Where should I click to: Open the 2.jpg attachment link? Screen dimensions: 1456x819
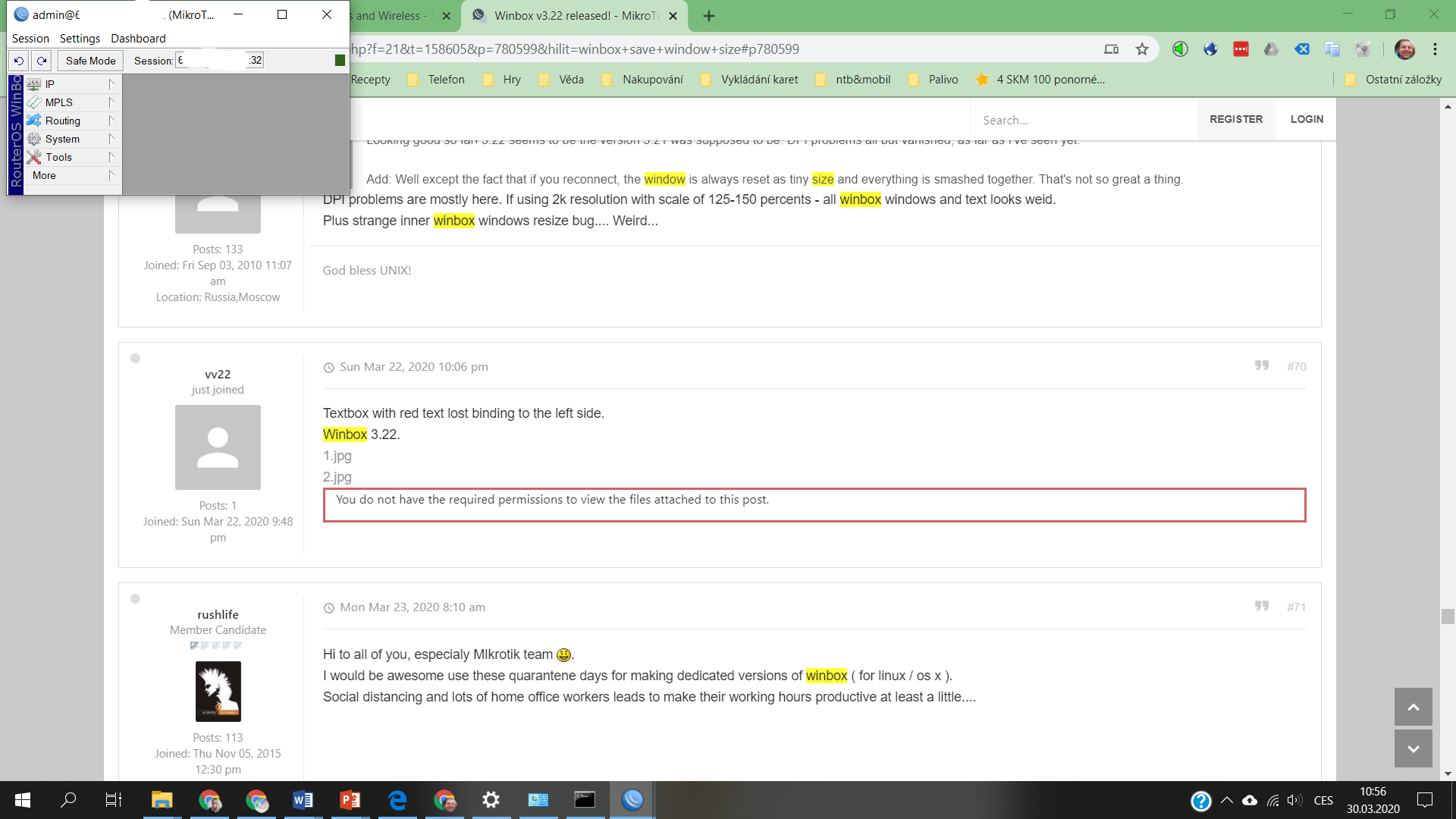coord(337,477)
